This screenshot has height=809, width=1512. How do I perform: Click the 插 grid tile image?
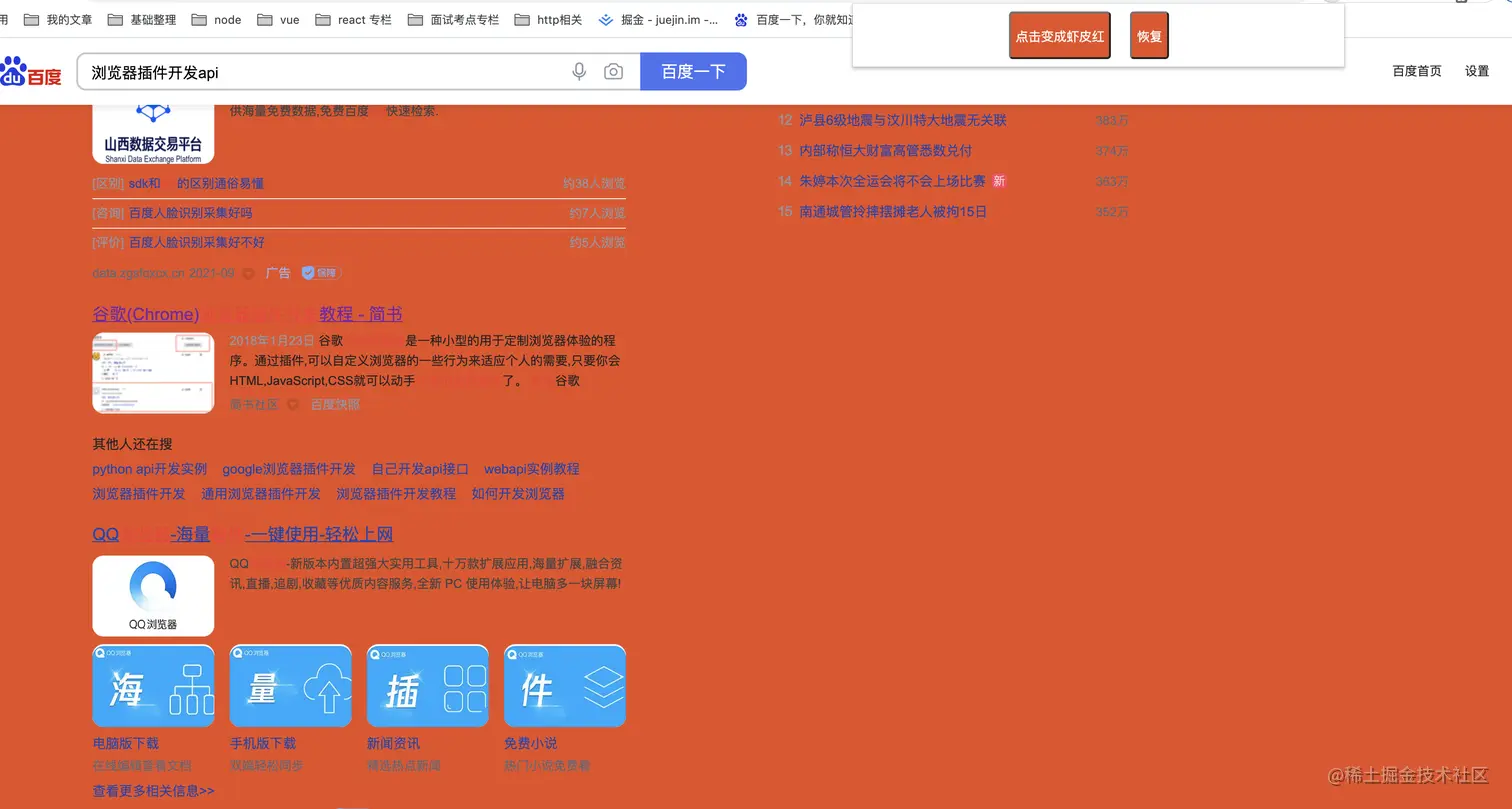(x=427, y=686)
